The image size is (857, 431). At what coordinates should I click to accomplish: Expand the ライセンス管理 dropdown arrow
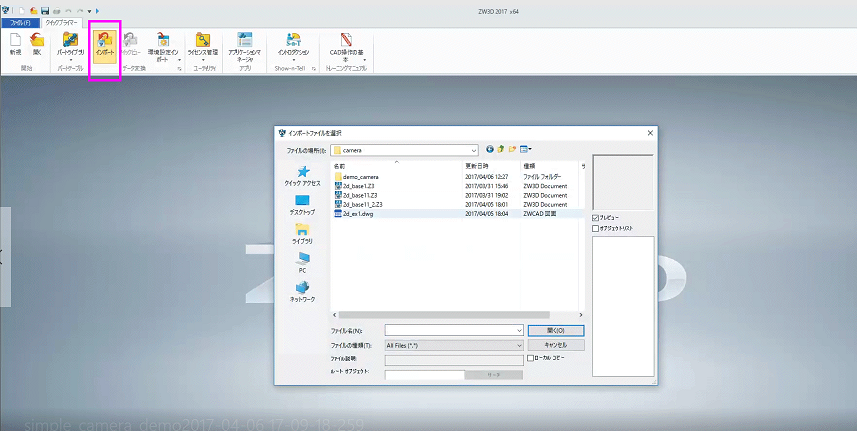203,60
